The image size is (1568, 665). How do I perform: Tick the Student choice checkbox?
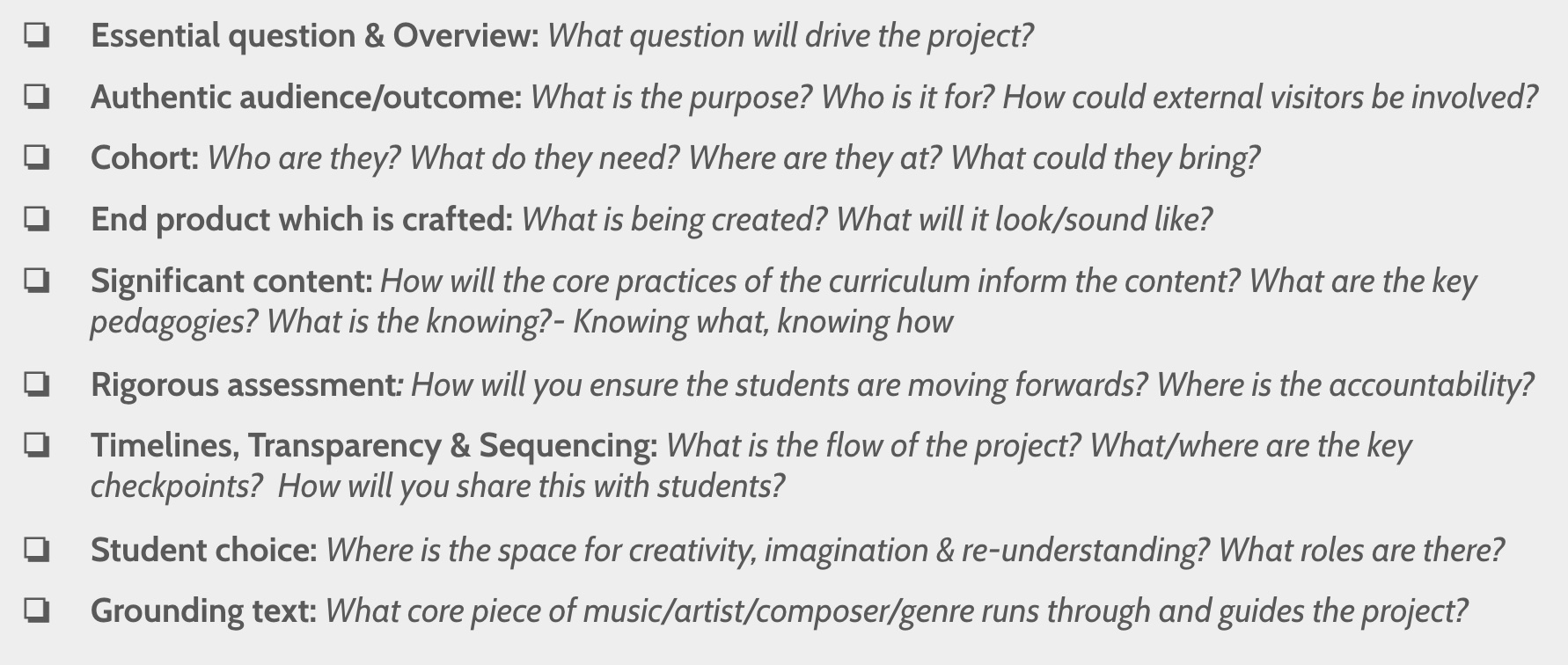37,550
